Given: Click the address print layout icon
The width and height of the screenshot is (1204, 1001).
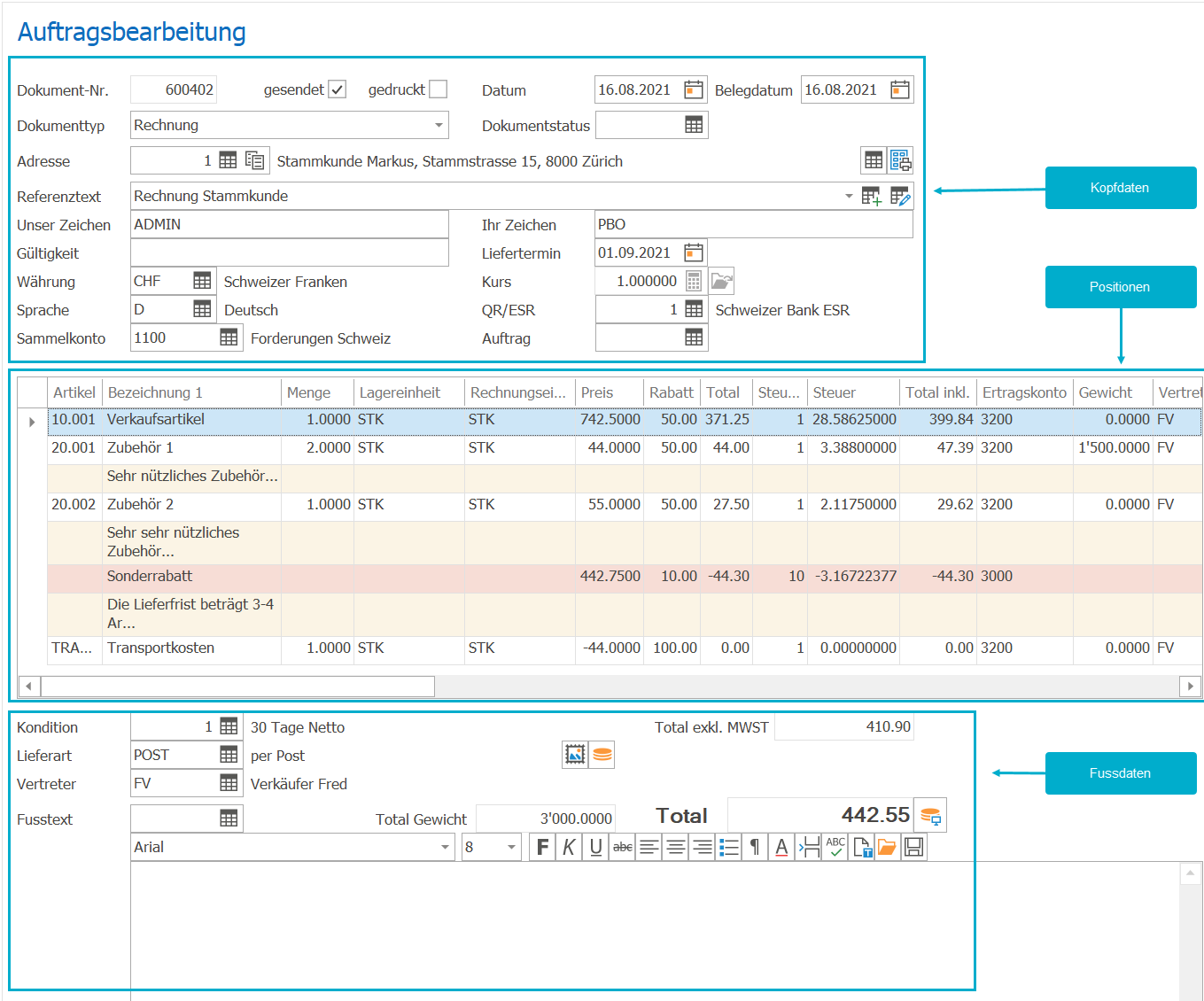Looking at the screenshot, I should pos(900,160).
